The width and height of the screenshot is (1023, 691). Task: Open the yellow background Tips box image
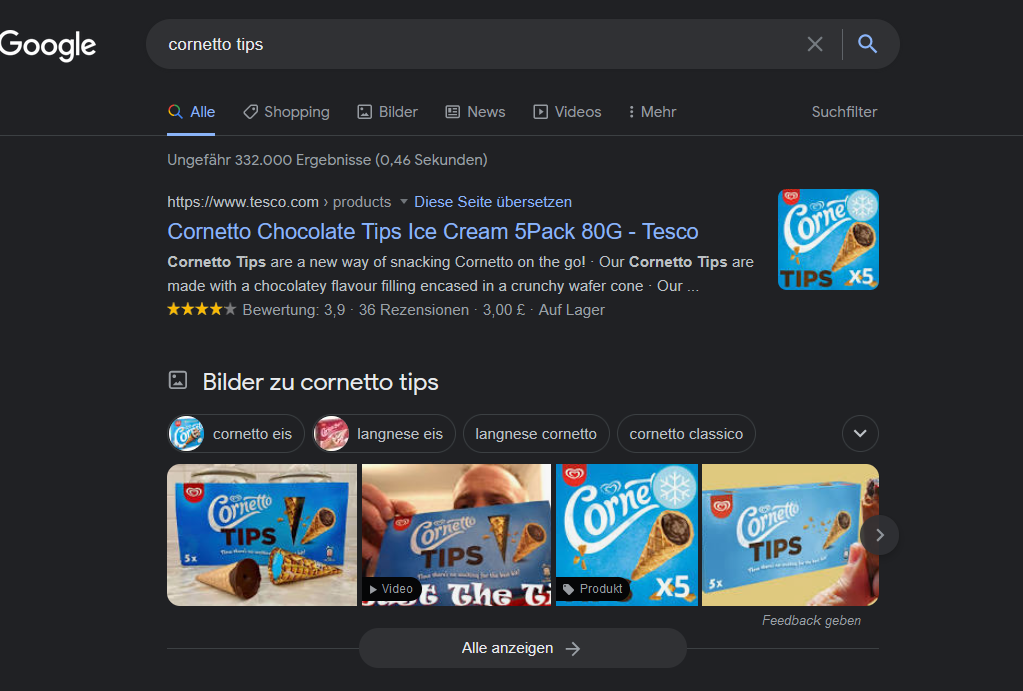(x=789, y=535)
